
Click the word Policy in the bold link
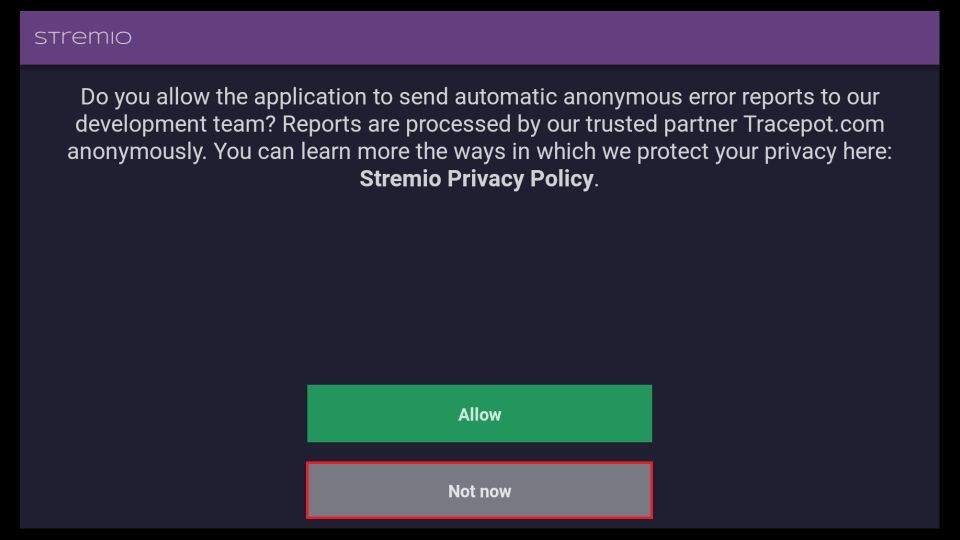562,179
